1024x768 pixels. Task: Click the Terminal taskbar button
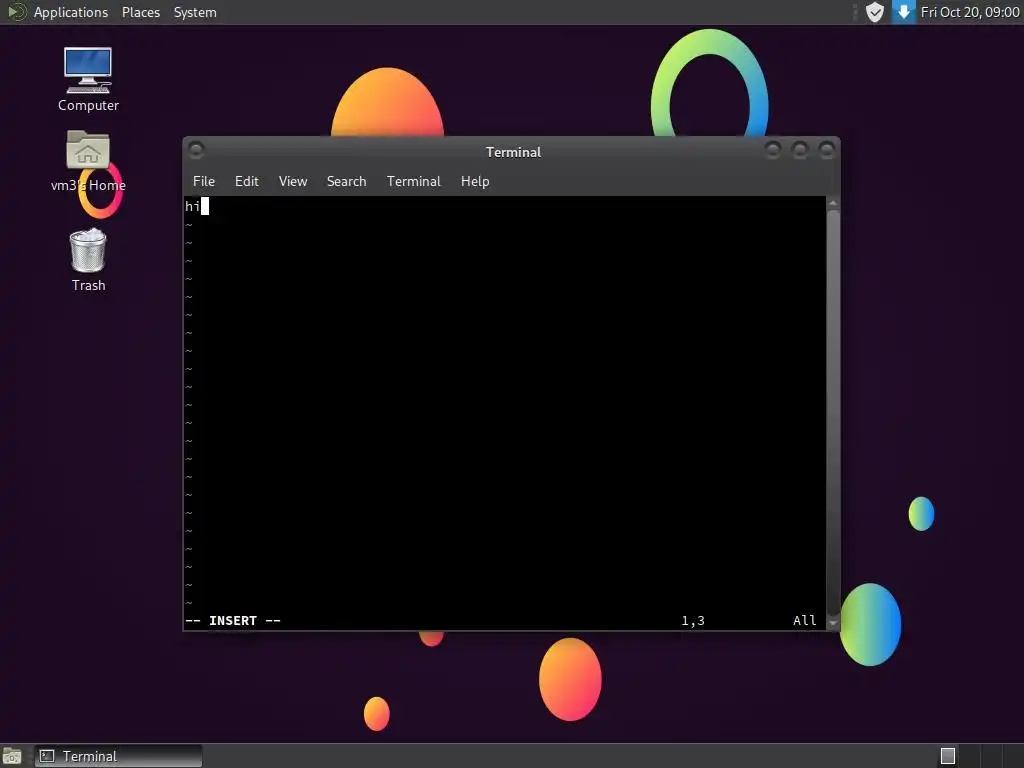tap(118, 756)
